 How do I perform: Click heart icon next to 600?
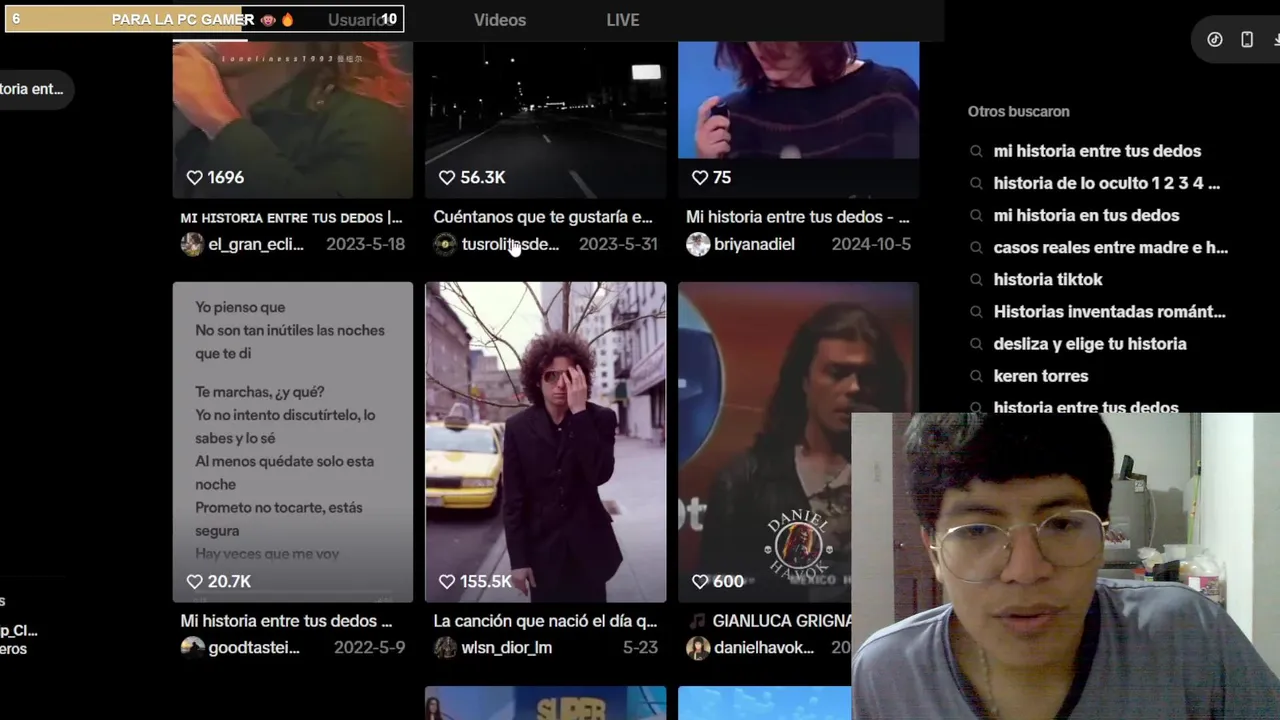click(x=700, y=581)
